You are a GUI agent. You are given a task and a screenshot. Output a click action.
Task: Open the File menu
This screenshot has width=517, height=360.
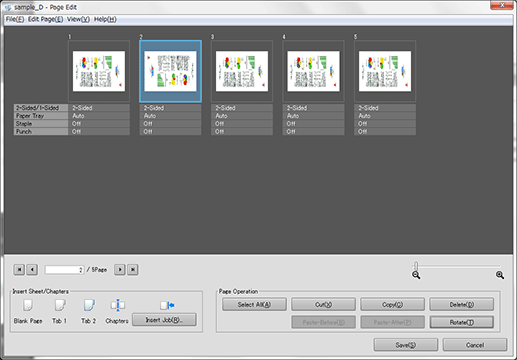15,19
